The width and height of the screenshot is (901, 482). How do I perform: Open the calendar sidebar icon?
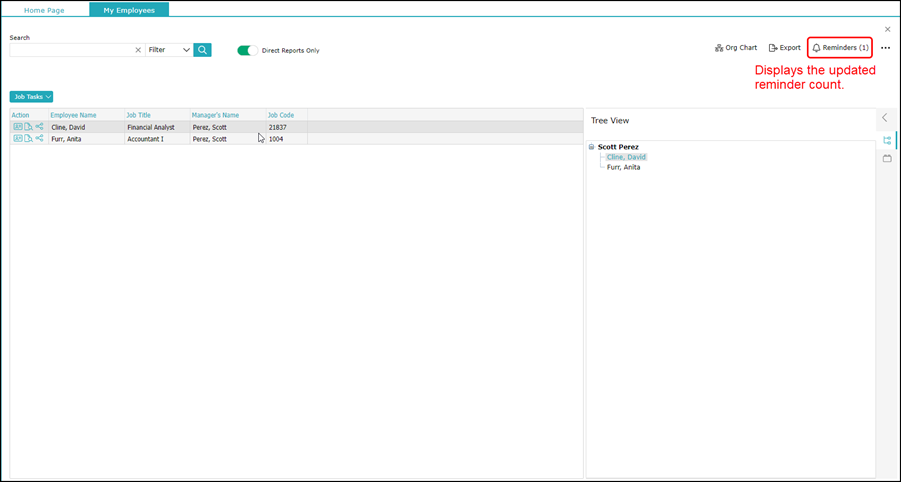click(x=887, y=158)
